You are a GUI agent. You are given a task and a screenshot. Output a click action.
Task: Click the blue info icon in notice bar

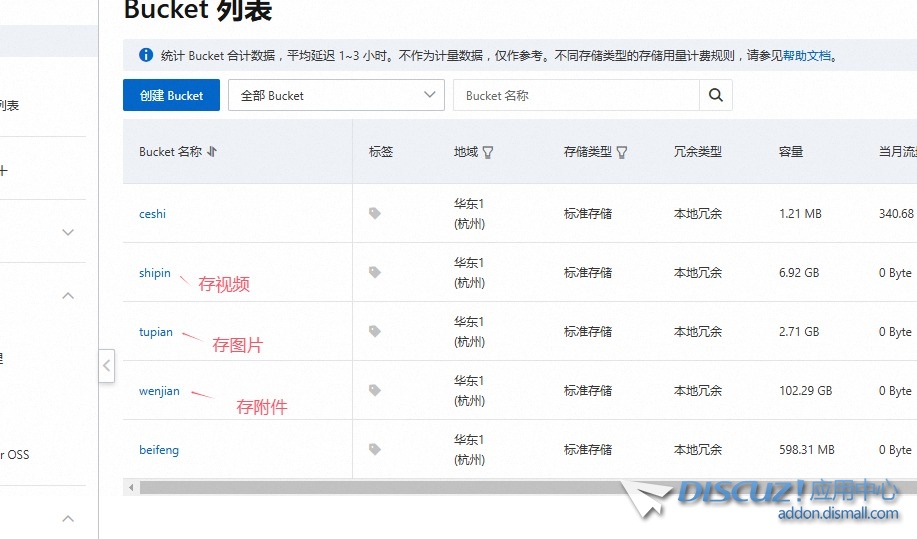pos(146,55)
